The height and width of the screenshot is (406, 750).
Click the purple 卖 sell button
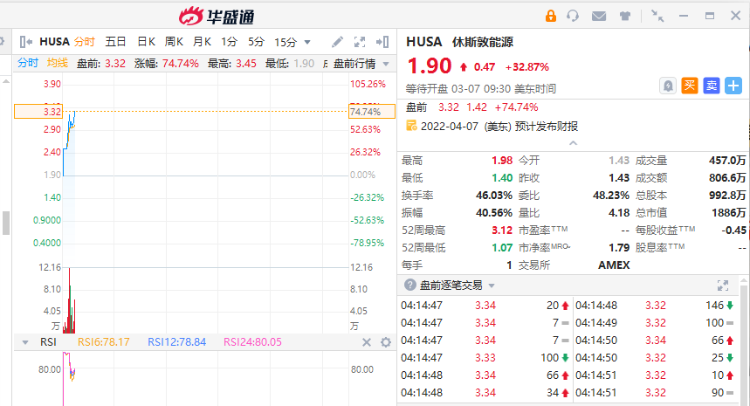click(x=711, y=86)
